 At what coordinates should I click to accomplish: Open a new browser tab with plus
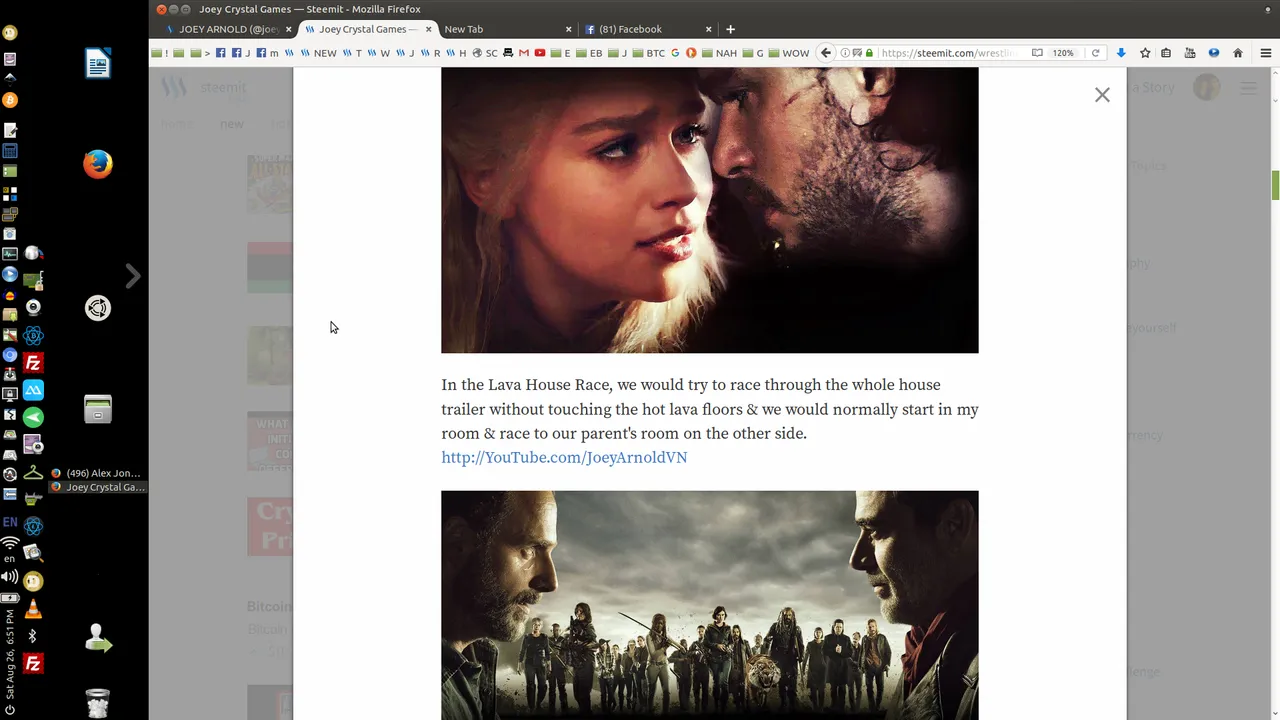(730, 29)
